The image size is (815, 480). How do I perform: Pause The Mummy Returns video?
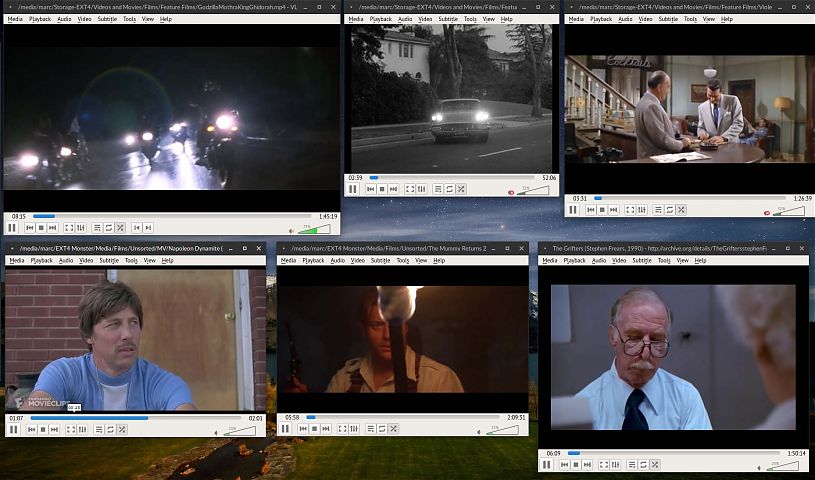click(285, 429)
